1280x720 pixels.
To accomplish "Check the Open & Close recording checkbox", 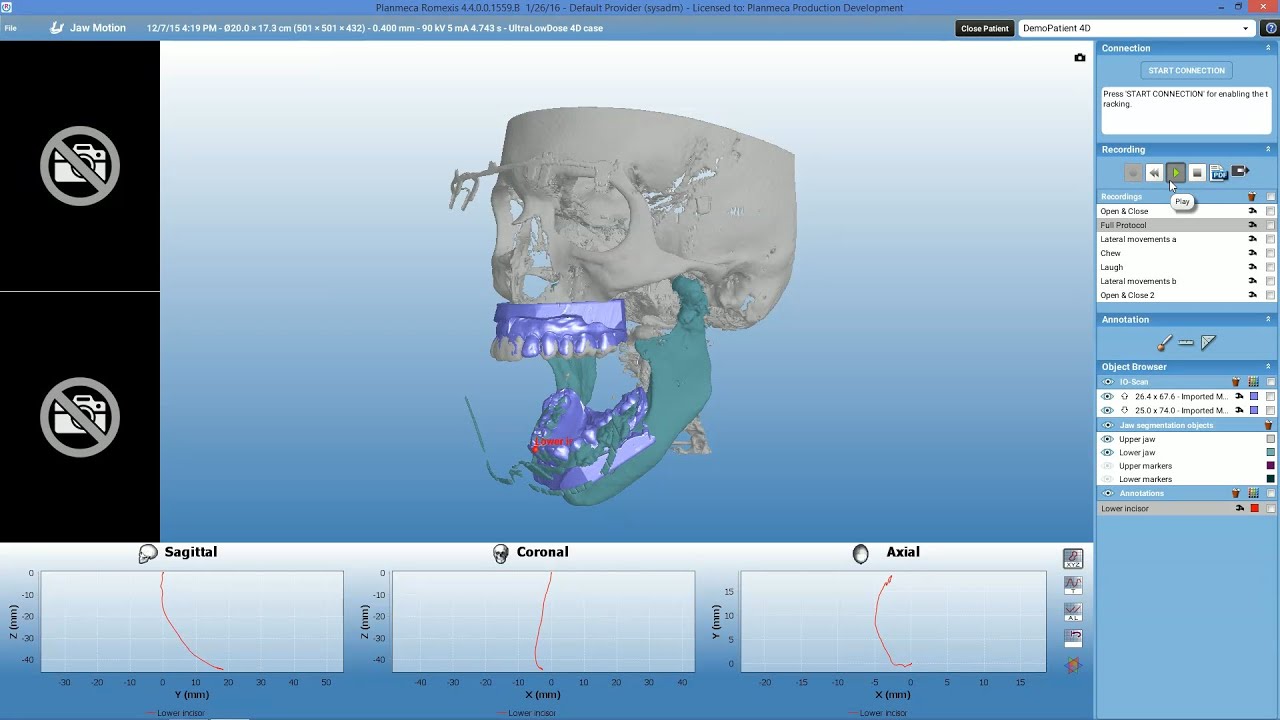I will coord(1271,211).
